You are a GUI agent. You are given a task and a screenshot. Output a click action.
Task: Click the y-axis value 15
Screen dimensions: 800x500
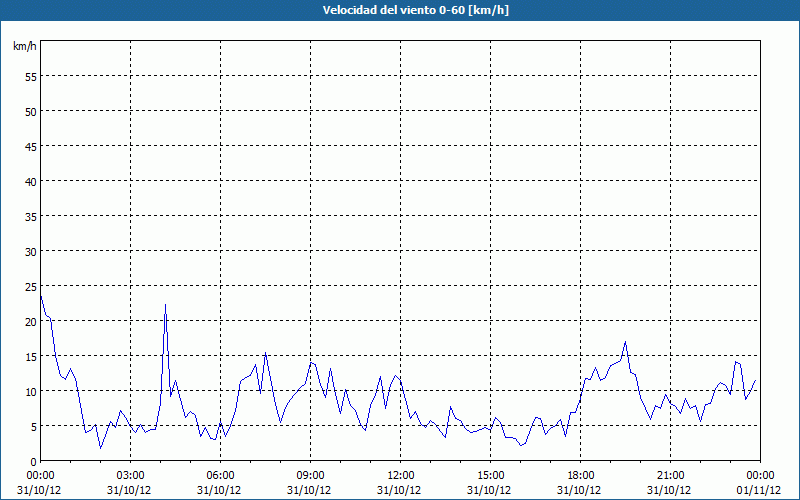pyautogui.click(x=31, y=357)
